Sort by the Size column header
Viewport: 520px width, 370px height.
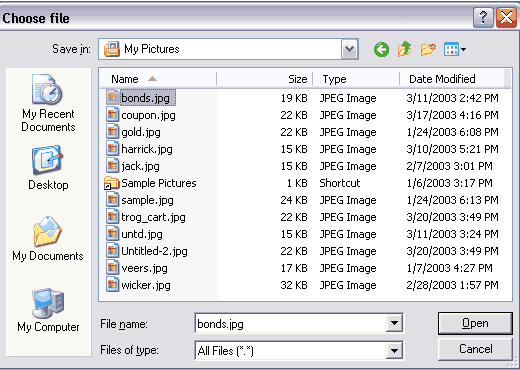(x=264, y=79)
